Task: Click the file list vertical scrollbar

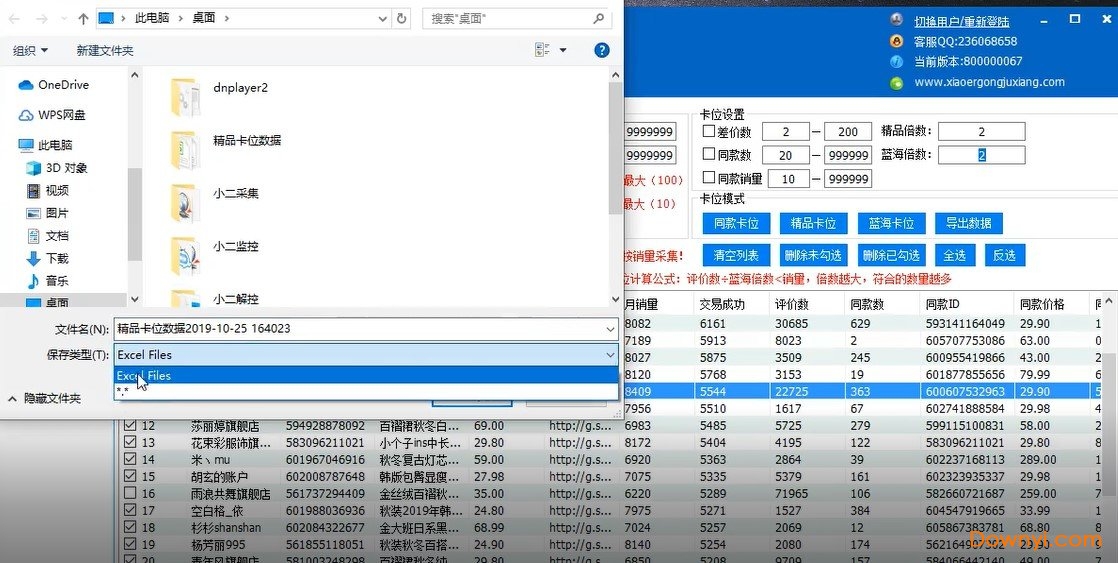Action: (x=616, y=147)
